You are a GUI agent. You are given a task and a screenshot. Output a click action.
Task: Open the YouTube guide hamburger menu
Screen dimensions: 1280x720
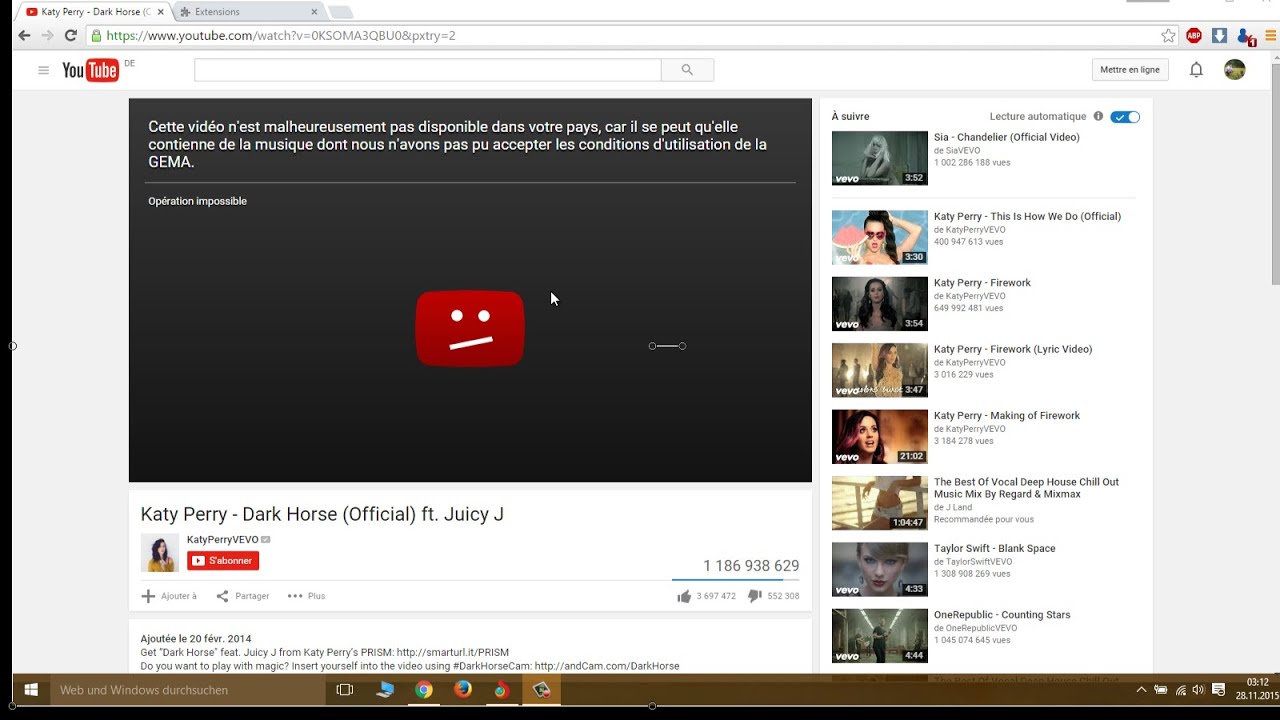43,70
